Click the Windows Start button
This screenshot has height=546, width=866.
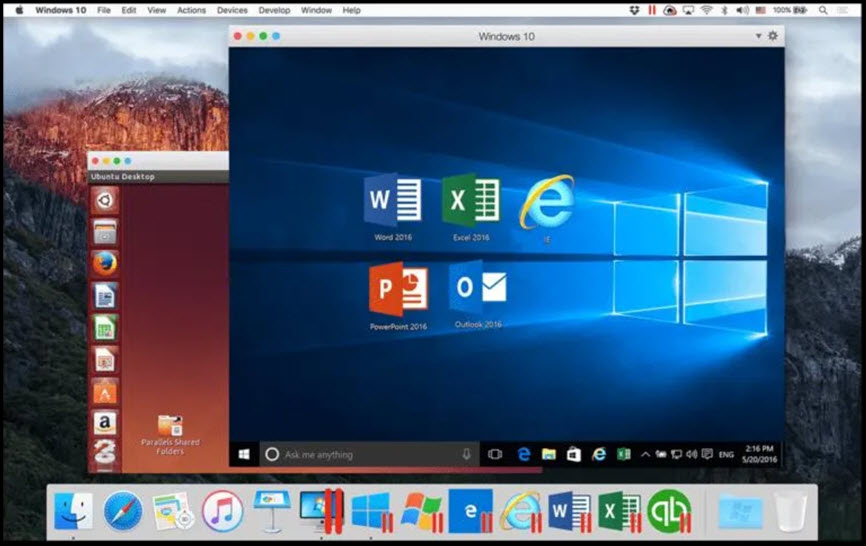point(244,454)
